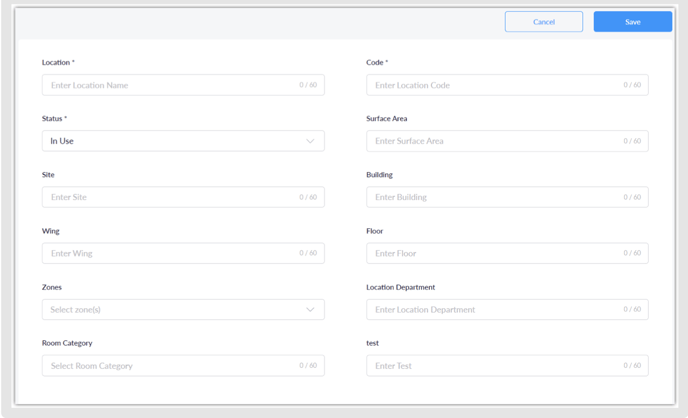Click the Select Room Category field
The image size is (688, 418).
pyautogui.click(x=183, y=366)
